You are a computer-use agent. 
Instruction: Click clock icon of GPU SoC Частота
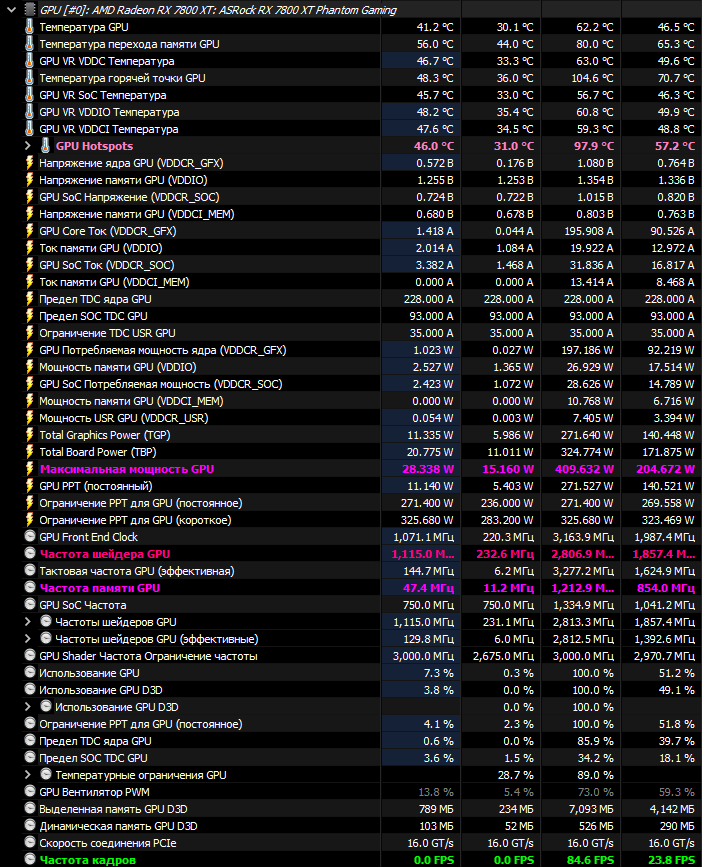(x=30, y=604)
